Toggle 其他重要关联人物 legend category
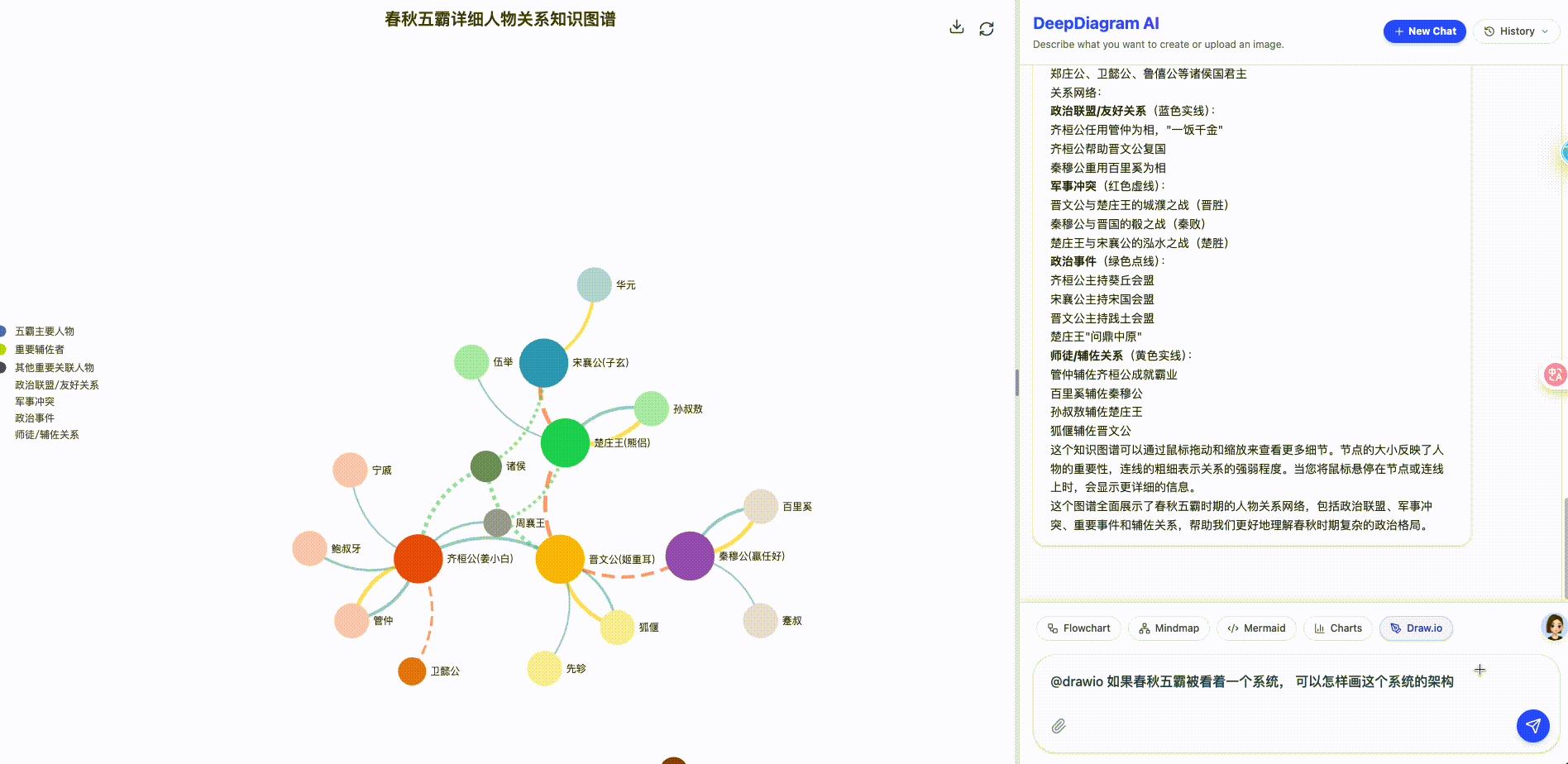 [x=54, y=368]
